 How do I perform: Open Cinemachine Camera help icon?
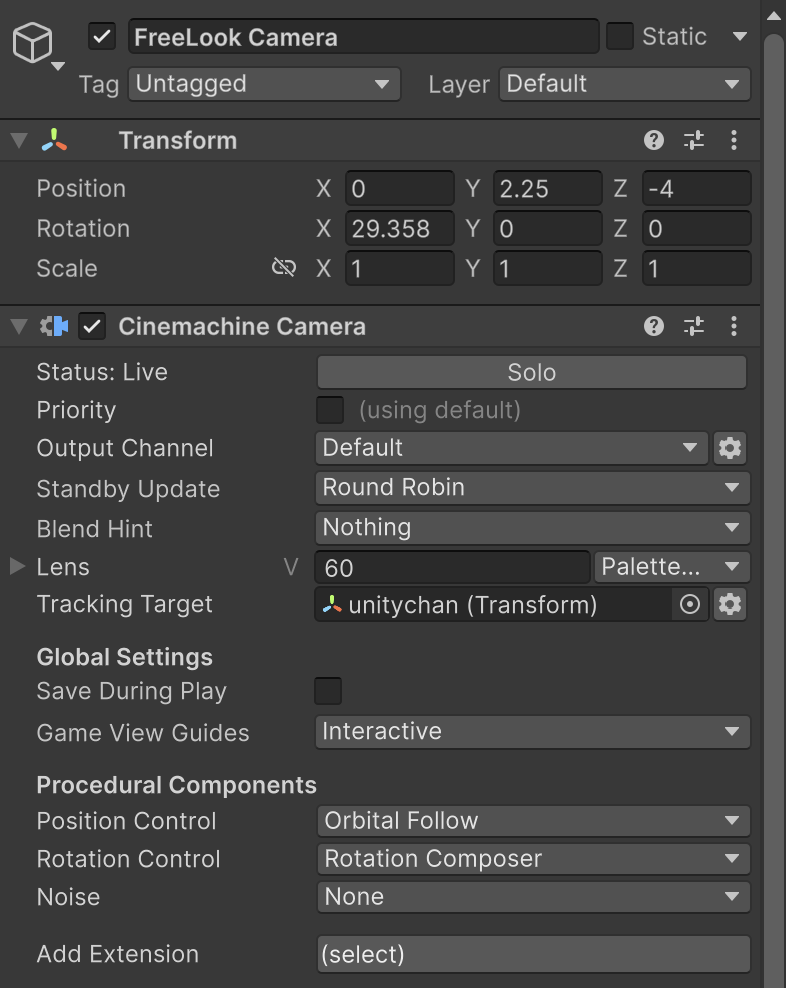pyautogui.click(x=654, y=326)
